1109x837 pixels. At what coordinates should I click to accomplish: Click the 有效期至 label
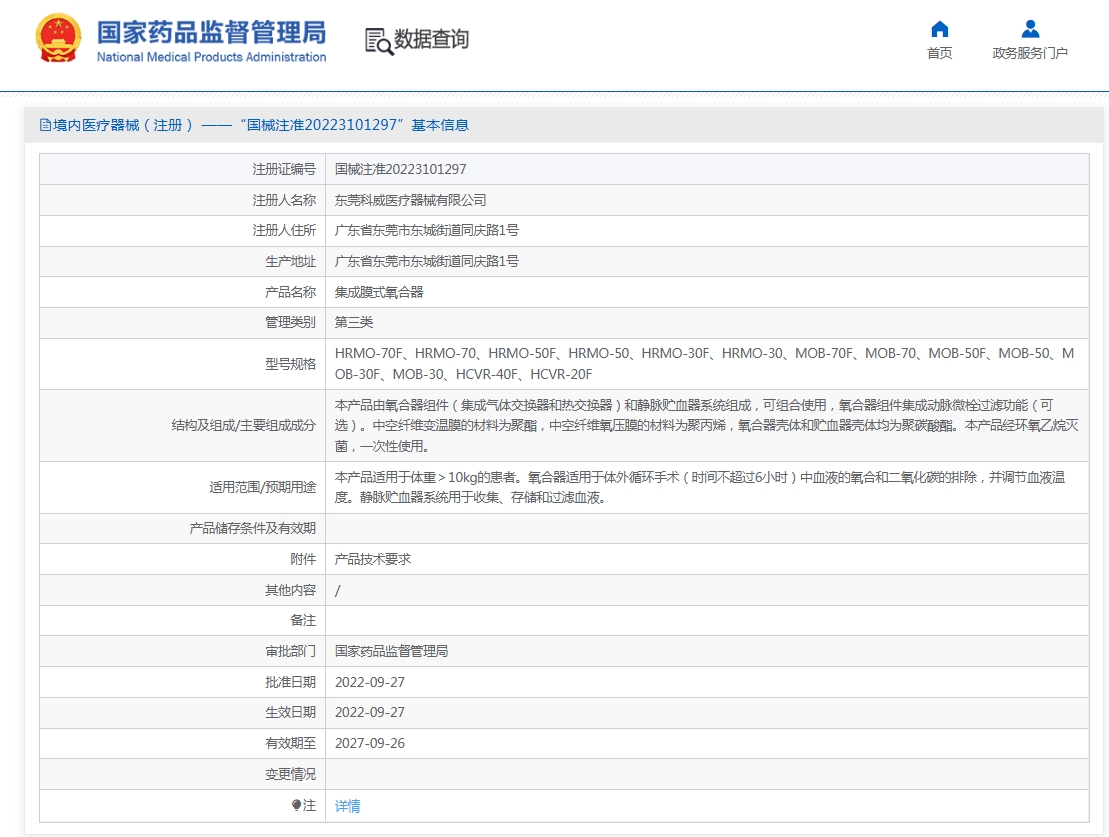click(x=291, y=743)
